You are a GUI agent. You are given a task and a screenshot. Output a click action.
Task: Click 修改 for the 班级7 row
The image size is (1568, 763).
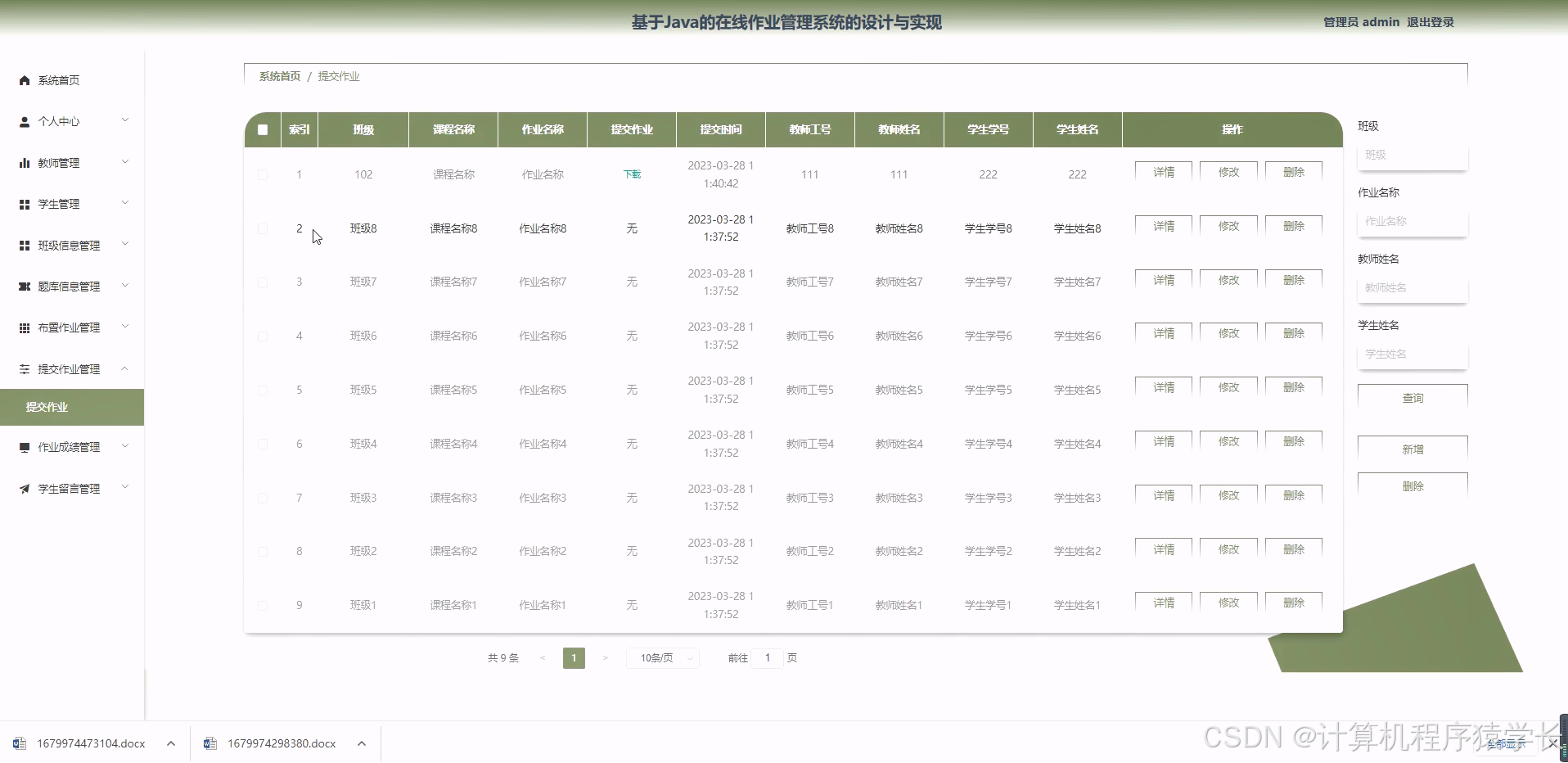click(1228, 280)
